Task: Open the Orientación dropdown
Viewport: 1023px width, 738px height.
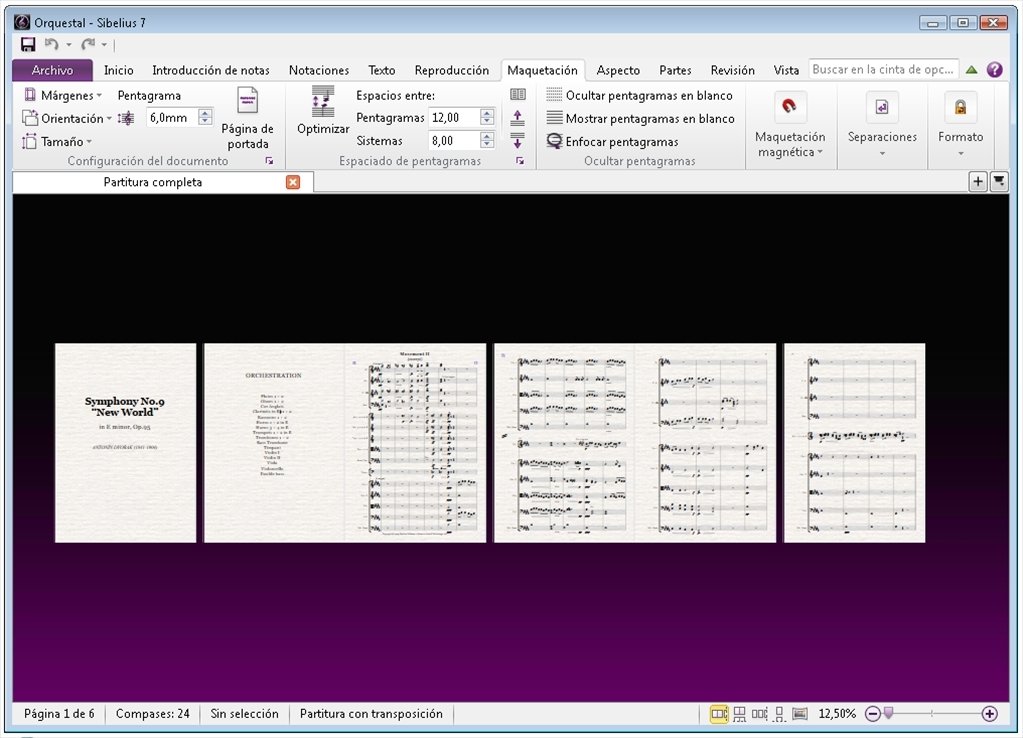Action: [67, 118]
